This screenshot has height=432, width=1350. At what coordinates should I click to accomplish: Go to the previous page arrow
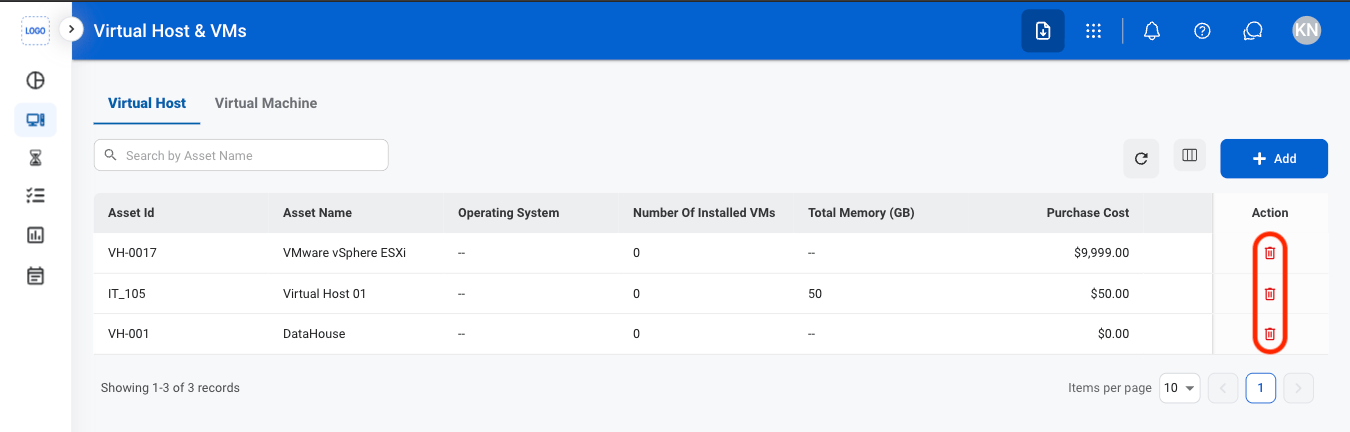click(1223, 388)
